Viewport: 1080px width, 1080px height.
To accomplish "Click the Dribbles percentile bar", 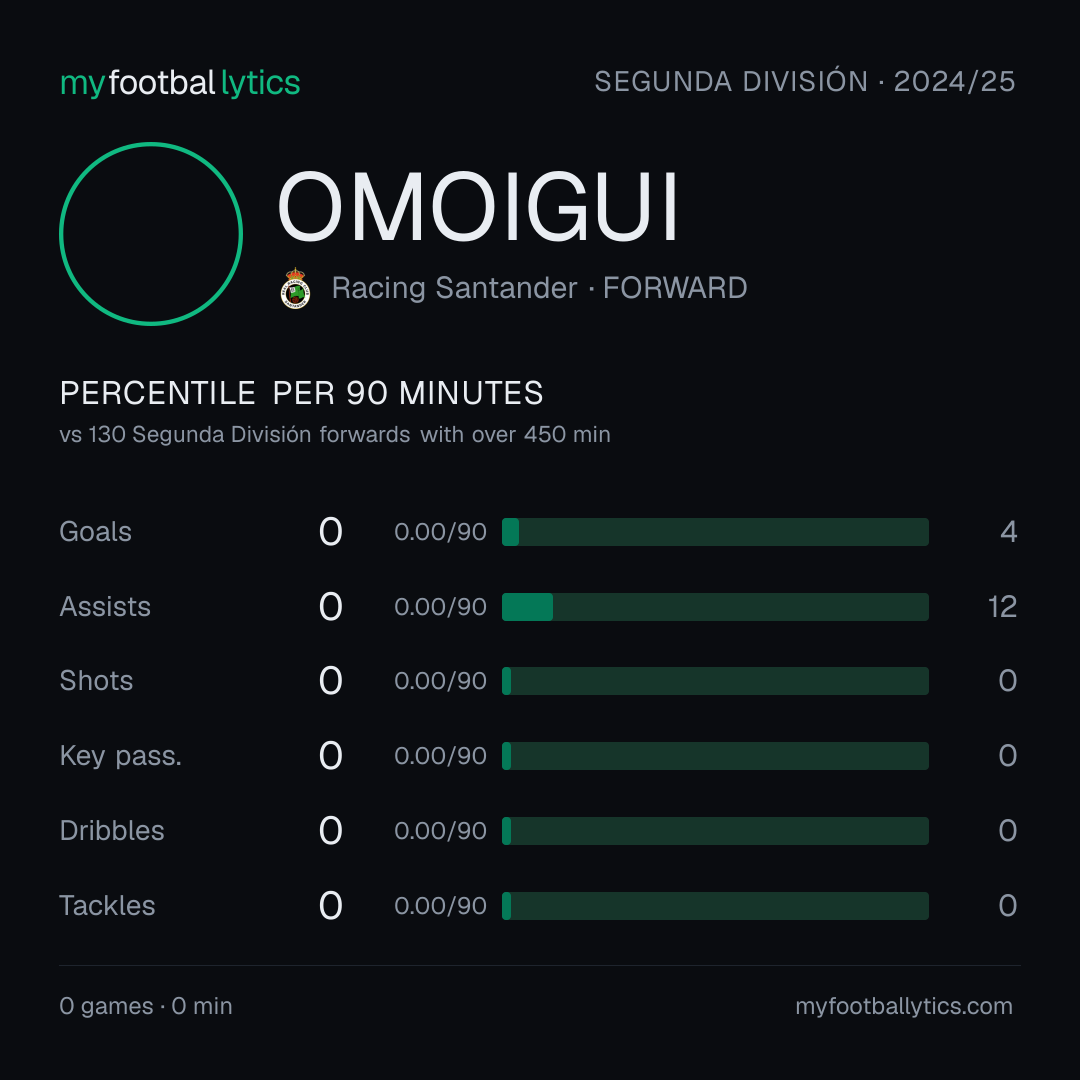I will point(715,831).
